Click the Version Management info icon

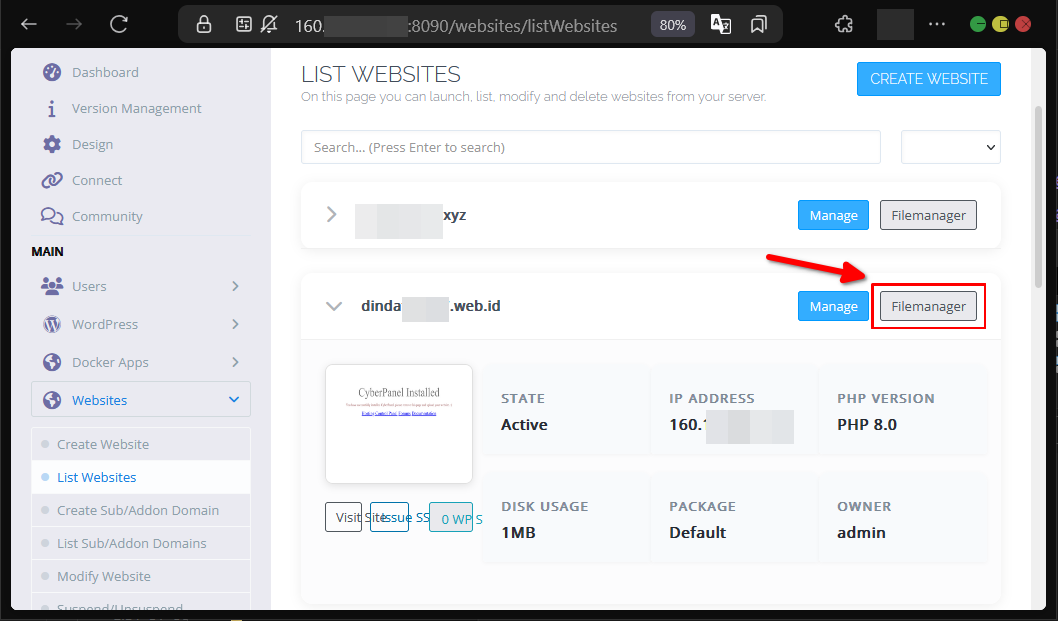pyautogui.click(x=52, y=108)
